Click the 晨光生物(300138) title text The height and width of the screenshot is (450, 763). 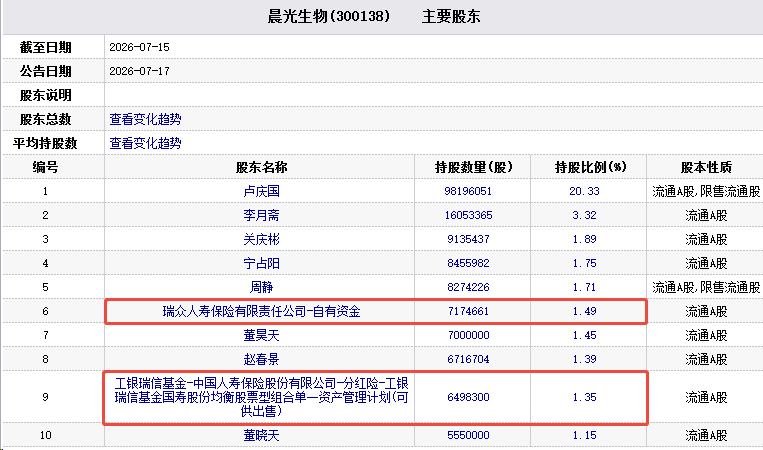coord(328,17)
